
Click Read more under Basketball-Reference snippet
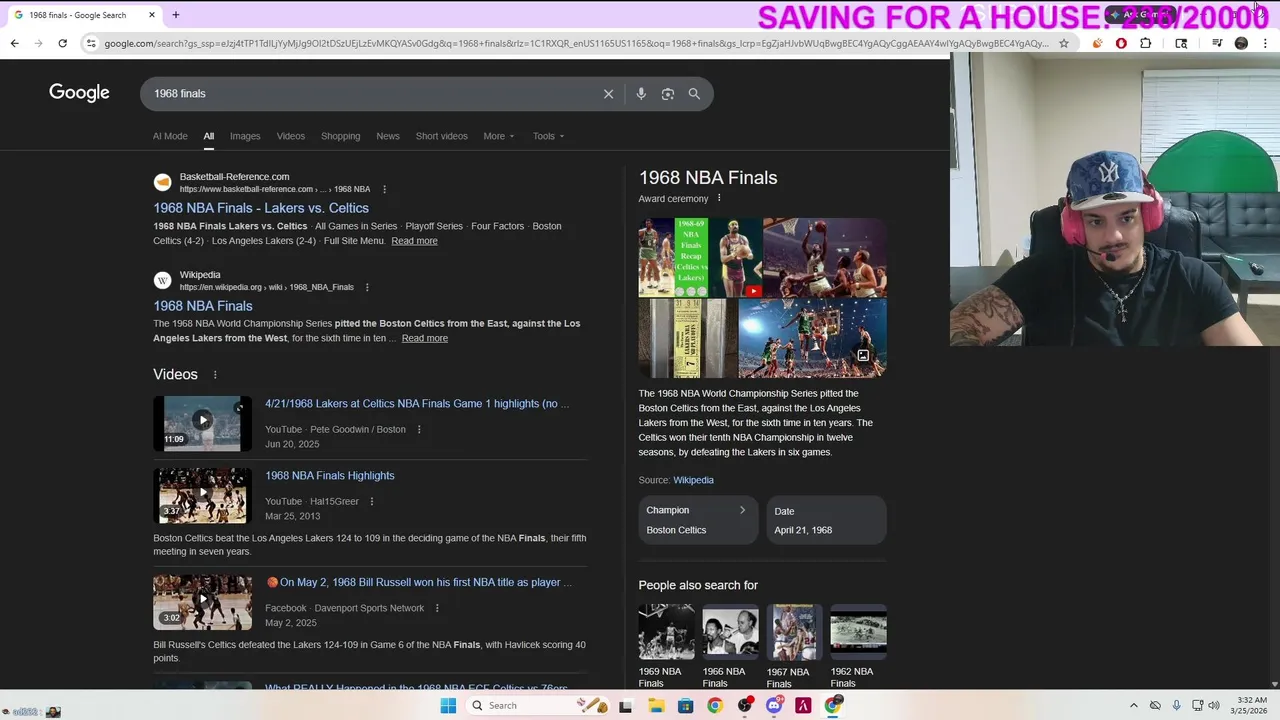pyautogui.click(x=414, y=241)
